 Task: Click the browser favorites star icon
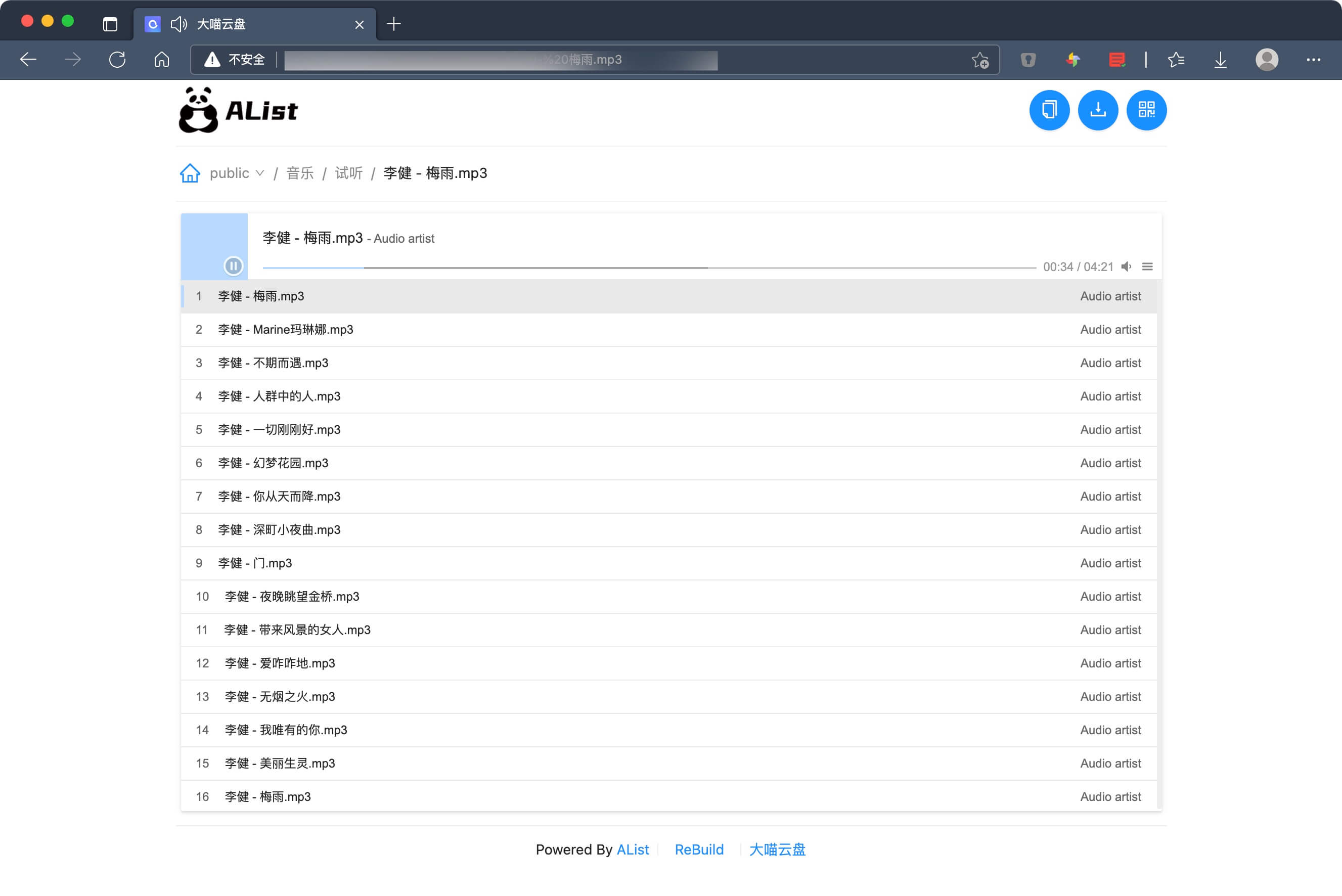click(x=1175, y=60)
